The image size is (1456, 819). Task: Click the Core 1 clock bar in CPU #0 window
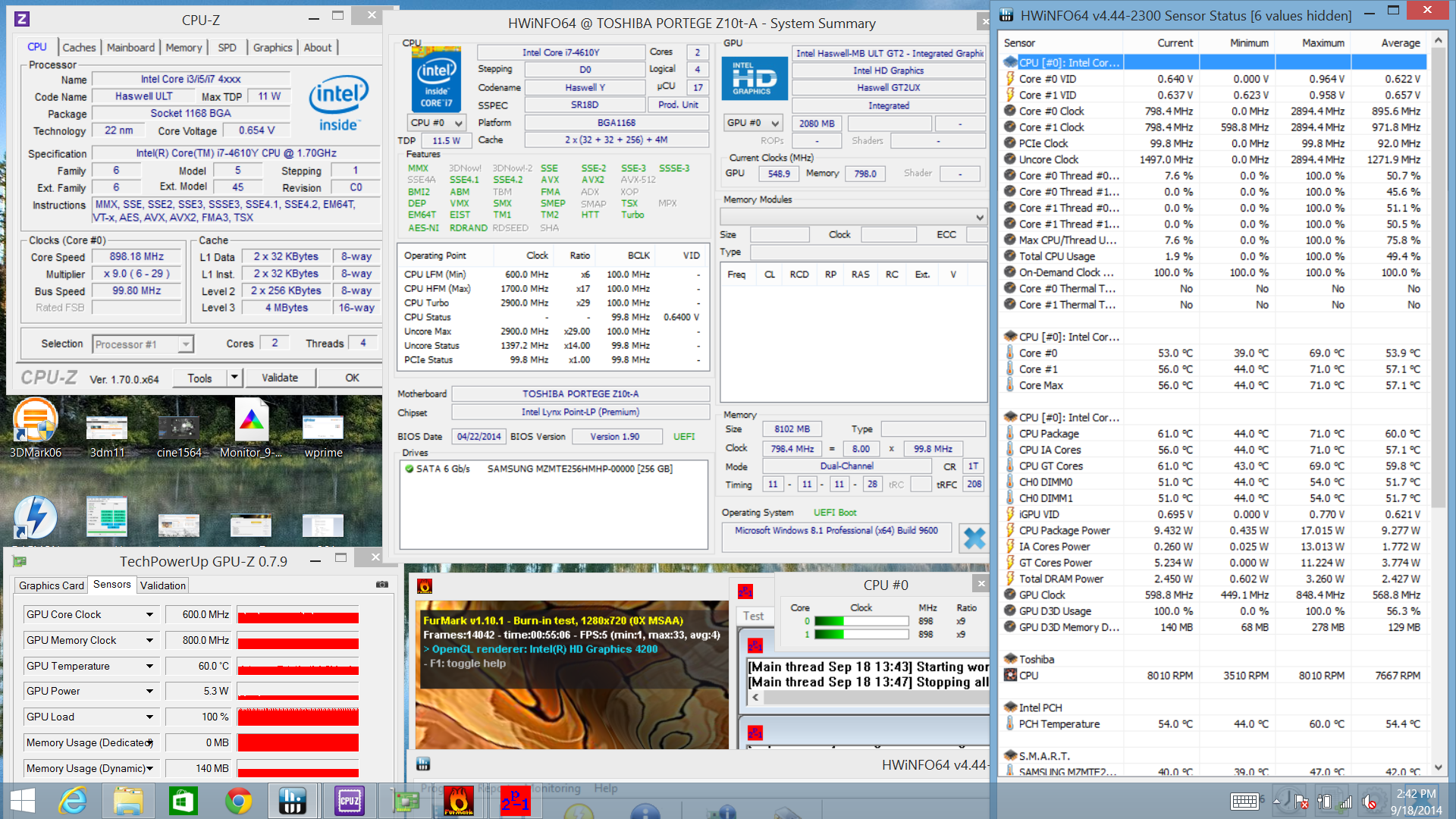(861, 635)
